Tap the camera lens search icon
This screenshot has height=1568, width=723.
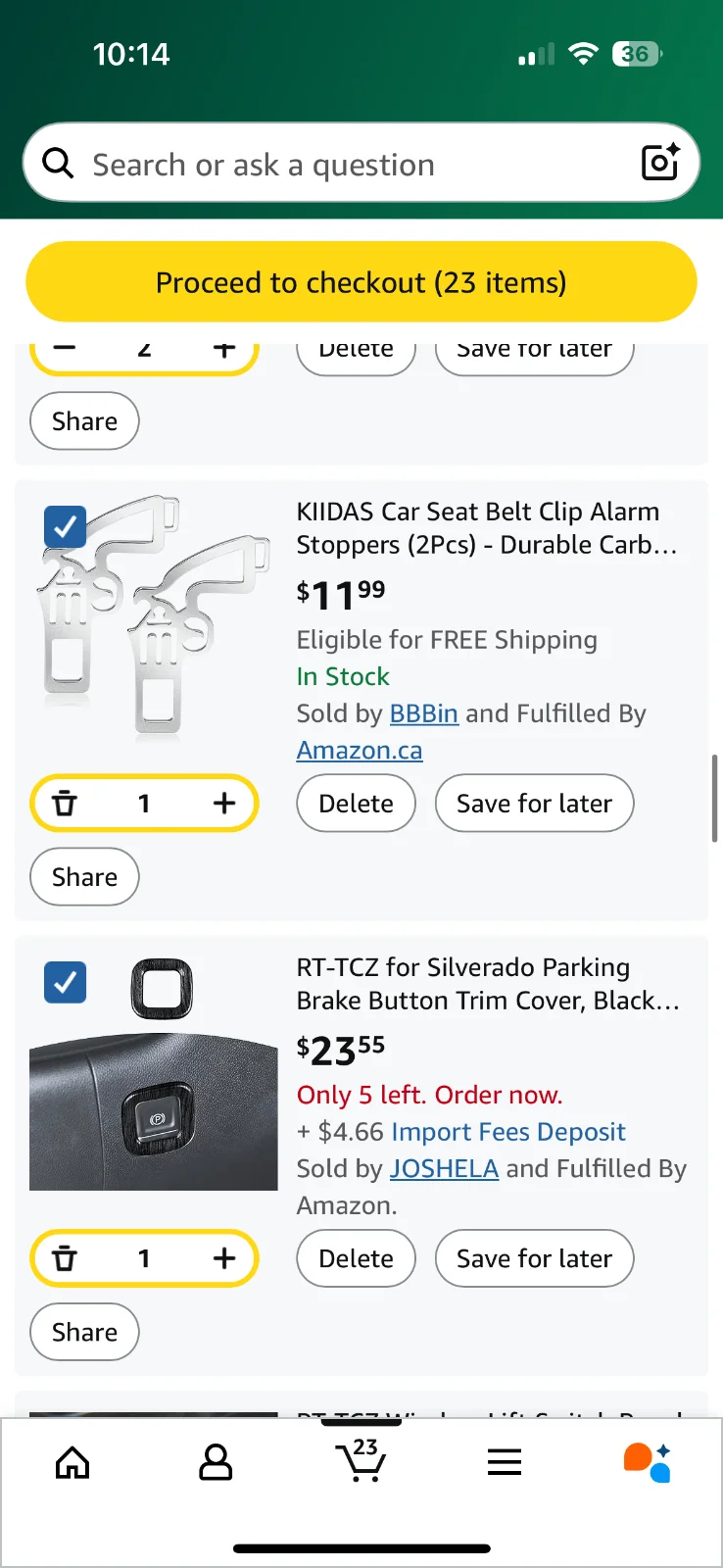tap(659, 163)
